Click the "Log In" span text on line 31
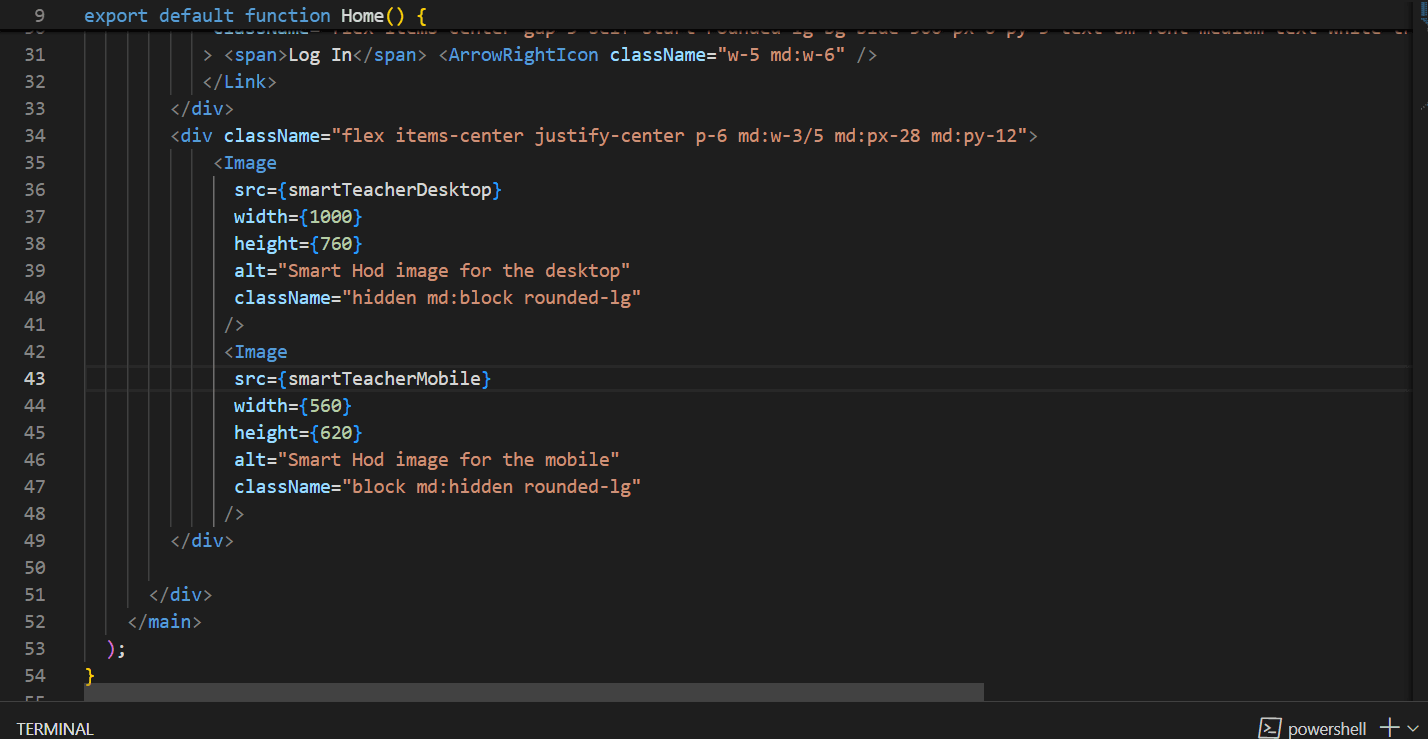This screenshot has height=739, width=1428. coord(320,55)
